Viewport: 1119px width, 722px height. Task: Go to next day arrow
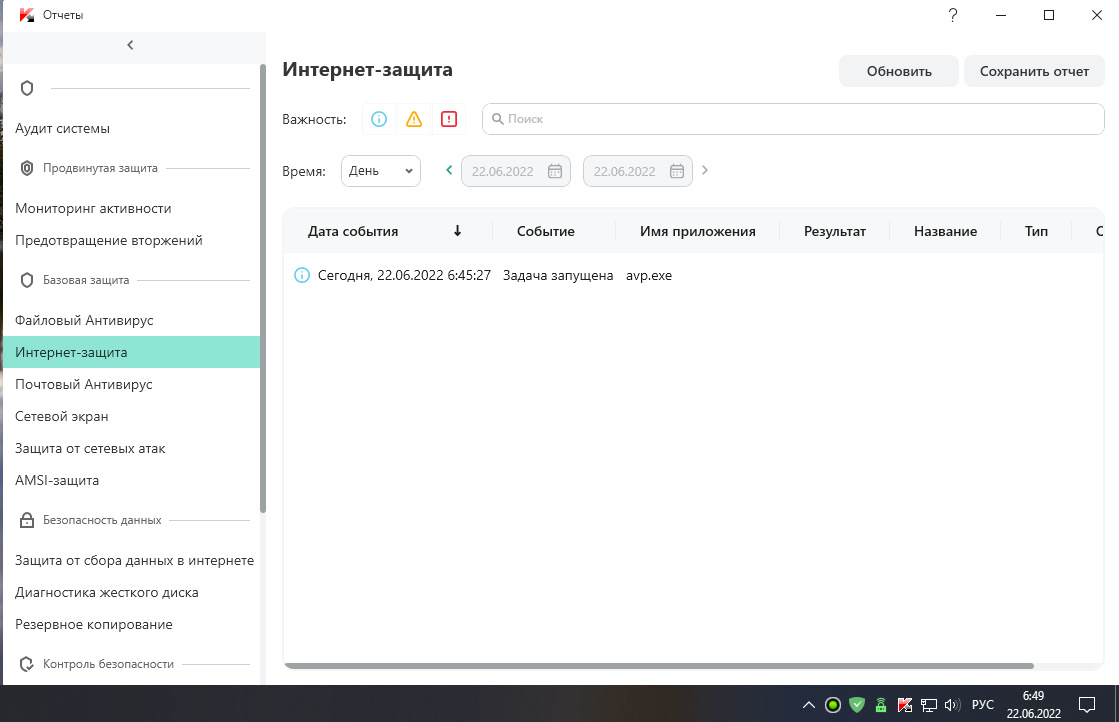click(x=704, y=170)
